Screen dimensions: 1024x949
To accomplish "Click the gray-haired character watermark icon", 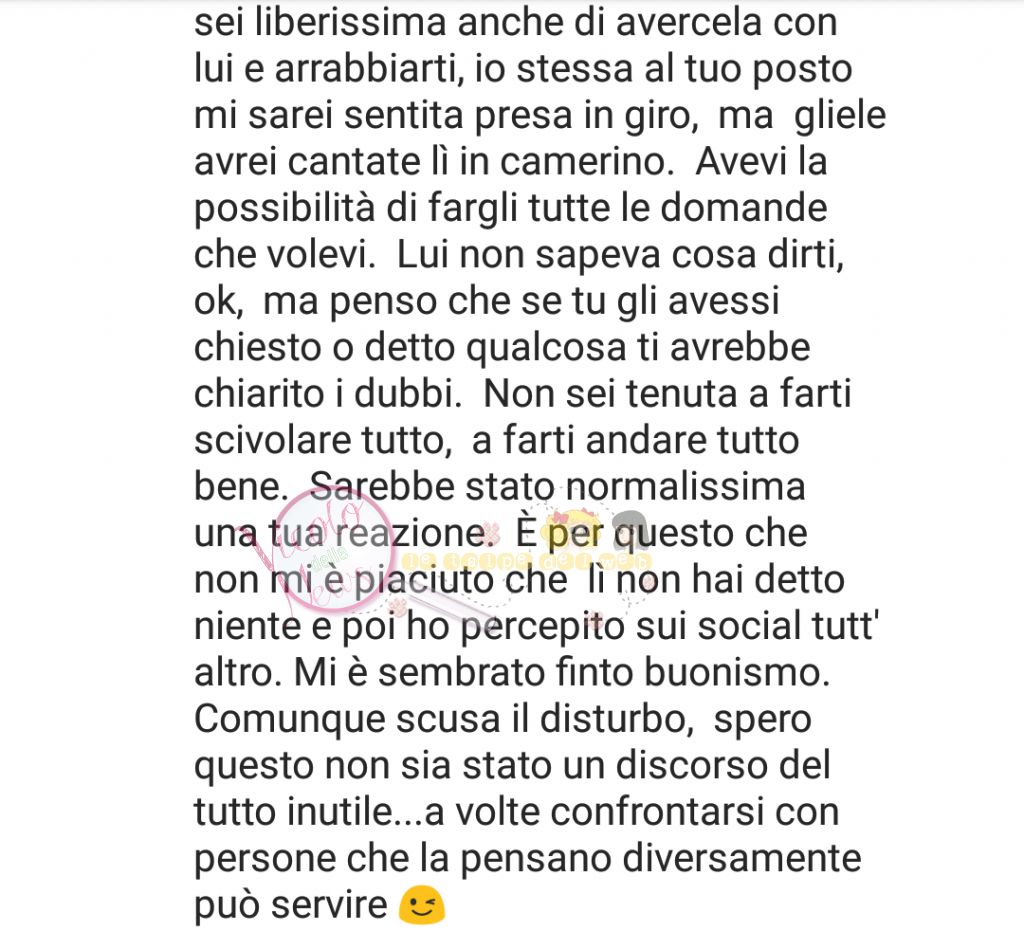I will [628, 530].
